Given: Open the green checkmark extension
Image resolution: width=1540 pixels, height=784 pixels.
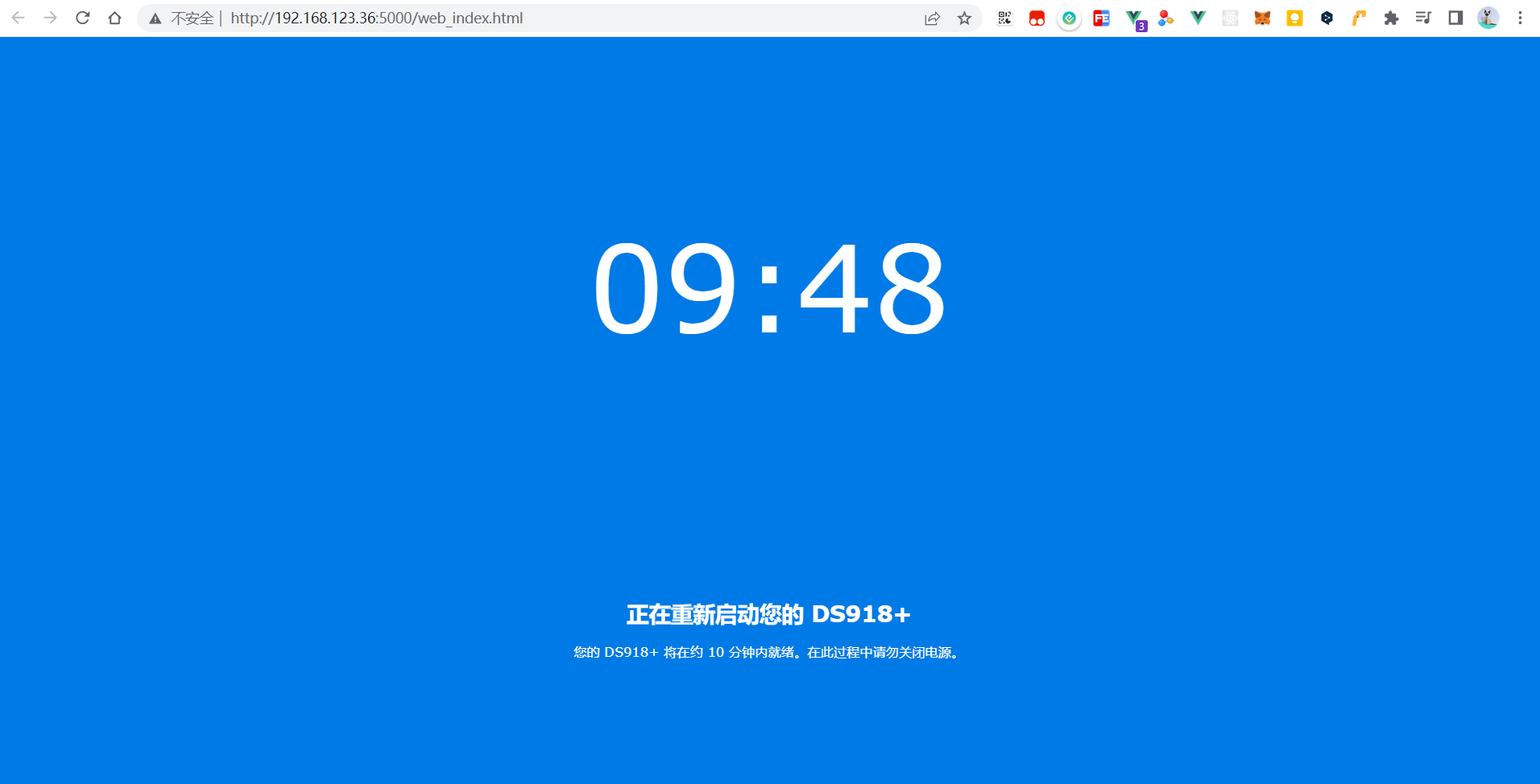Looking at the screenshot, I should (1069, 18).
